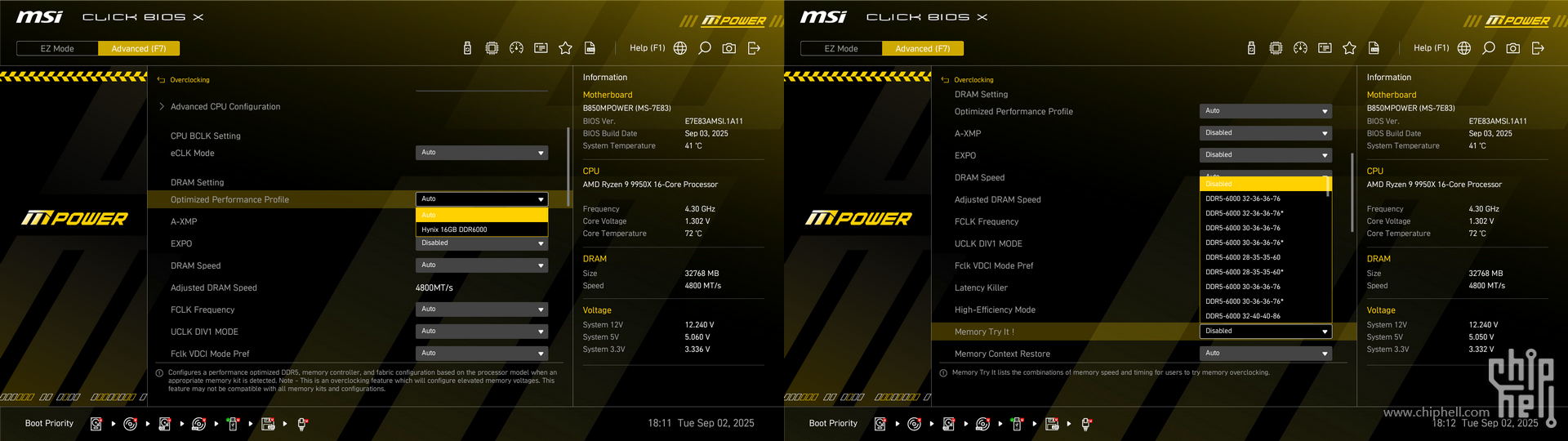This screenshot has width=1568, height=441.
Task: Select Latency Killer row in right BIOS
Action: click(x=1143, y=287)
